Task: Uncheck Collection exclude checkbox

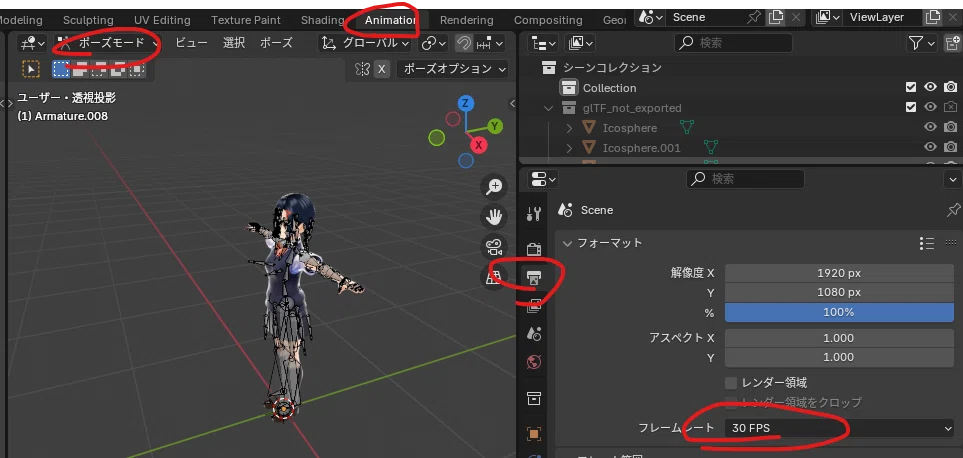Action: pyautogui.click(x=911, y=88)
